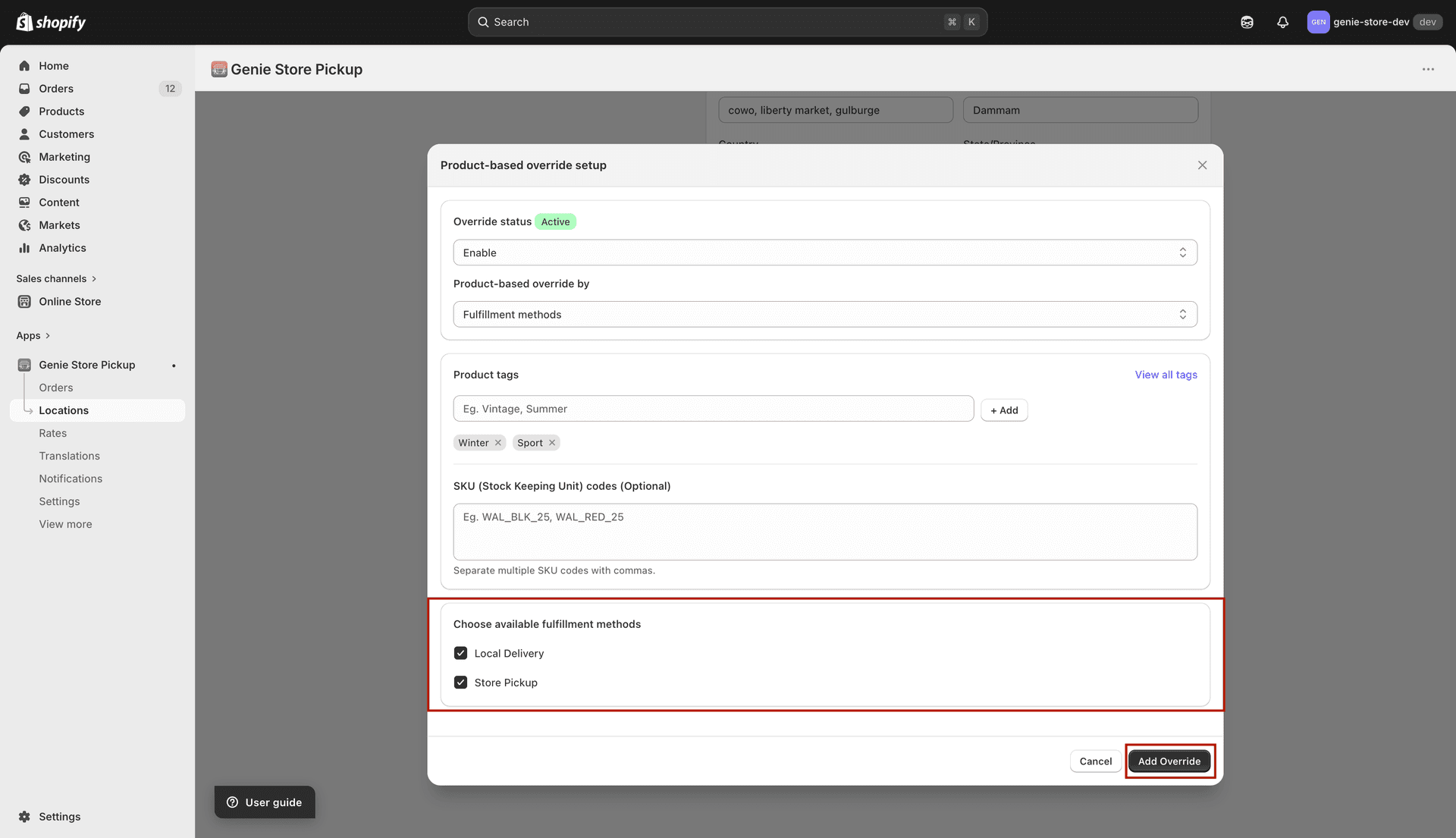
Task: Click the SKU codes text area
Action: click(x=825, y=532)
